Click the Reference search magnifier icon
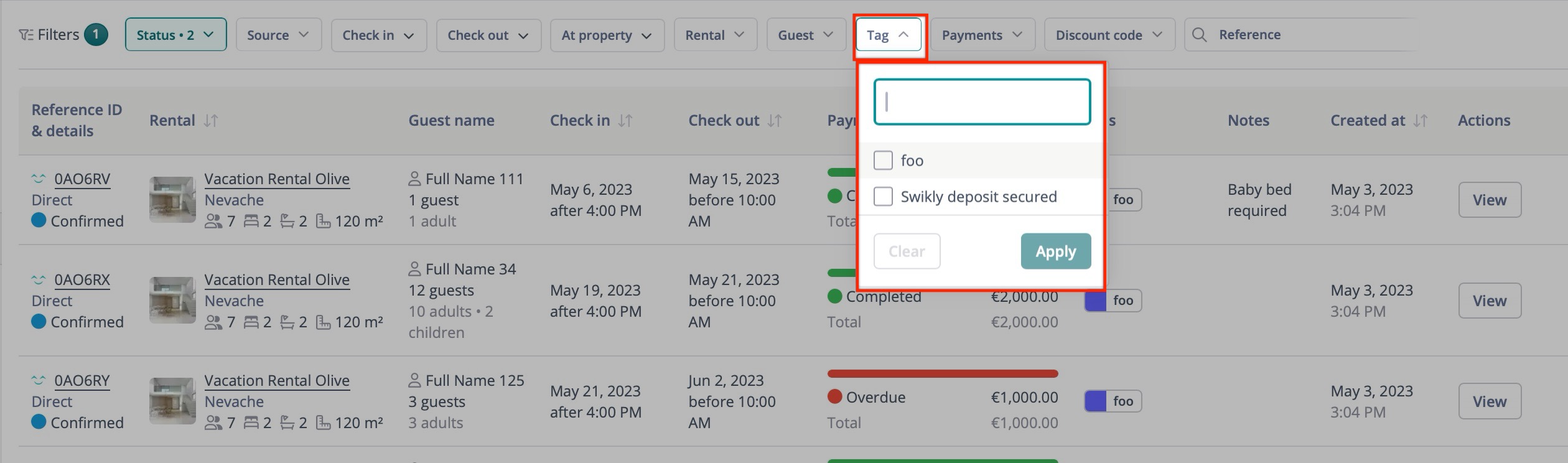This screenshot has width=1568, height=463. [x=1199, y=35]
